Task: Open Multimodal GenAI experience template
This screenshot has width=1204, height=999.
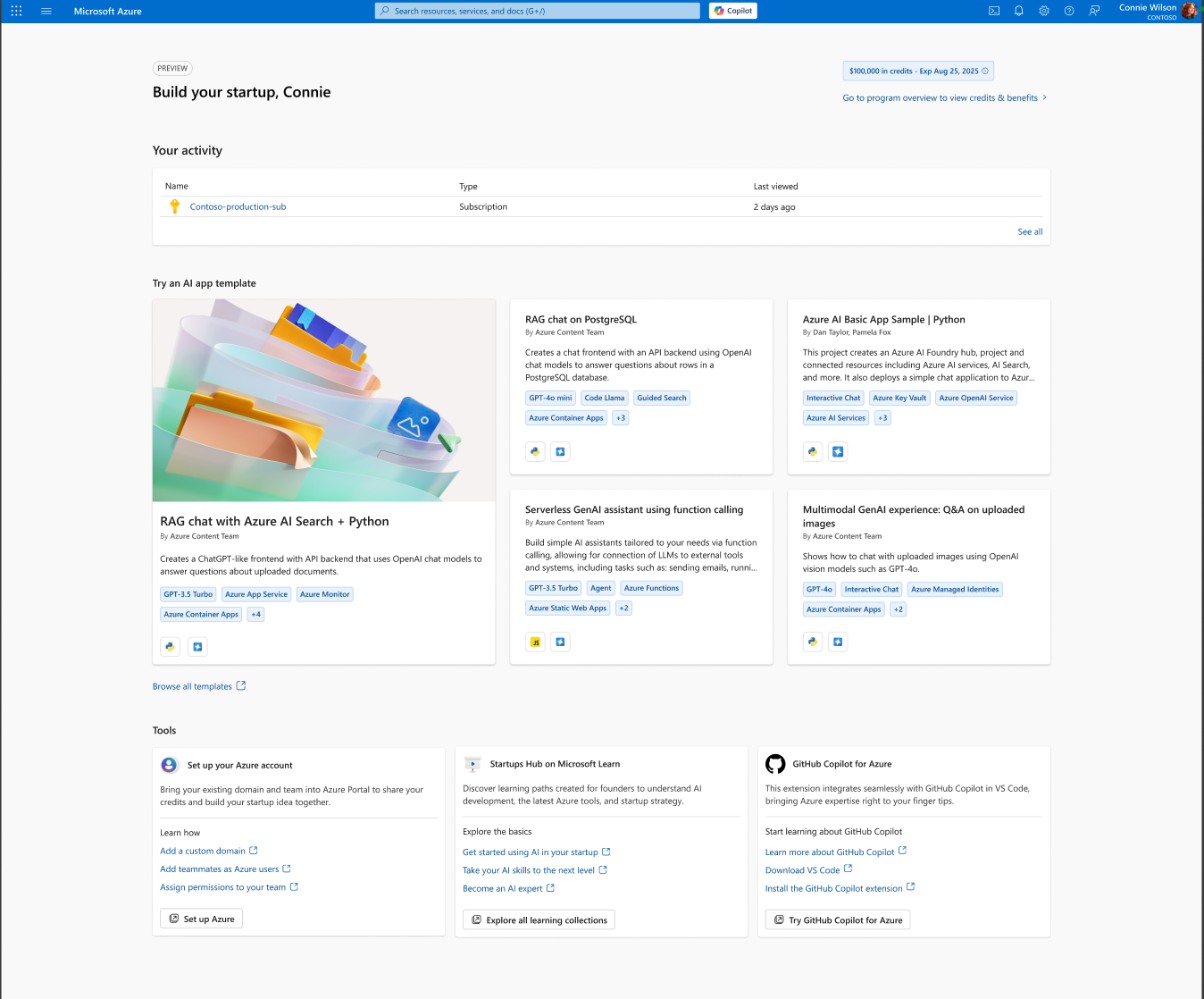Action: (914, 516)
